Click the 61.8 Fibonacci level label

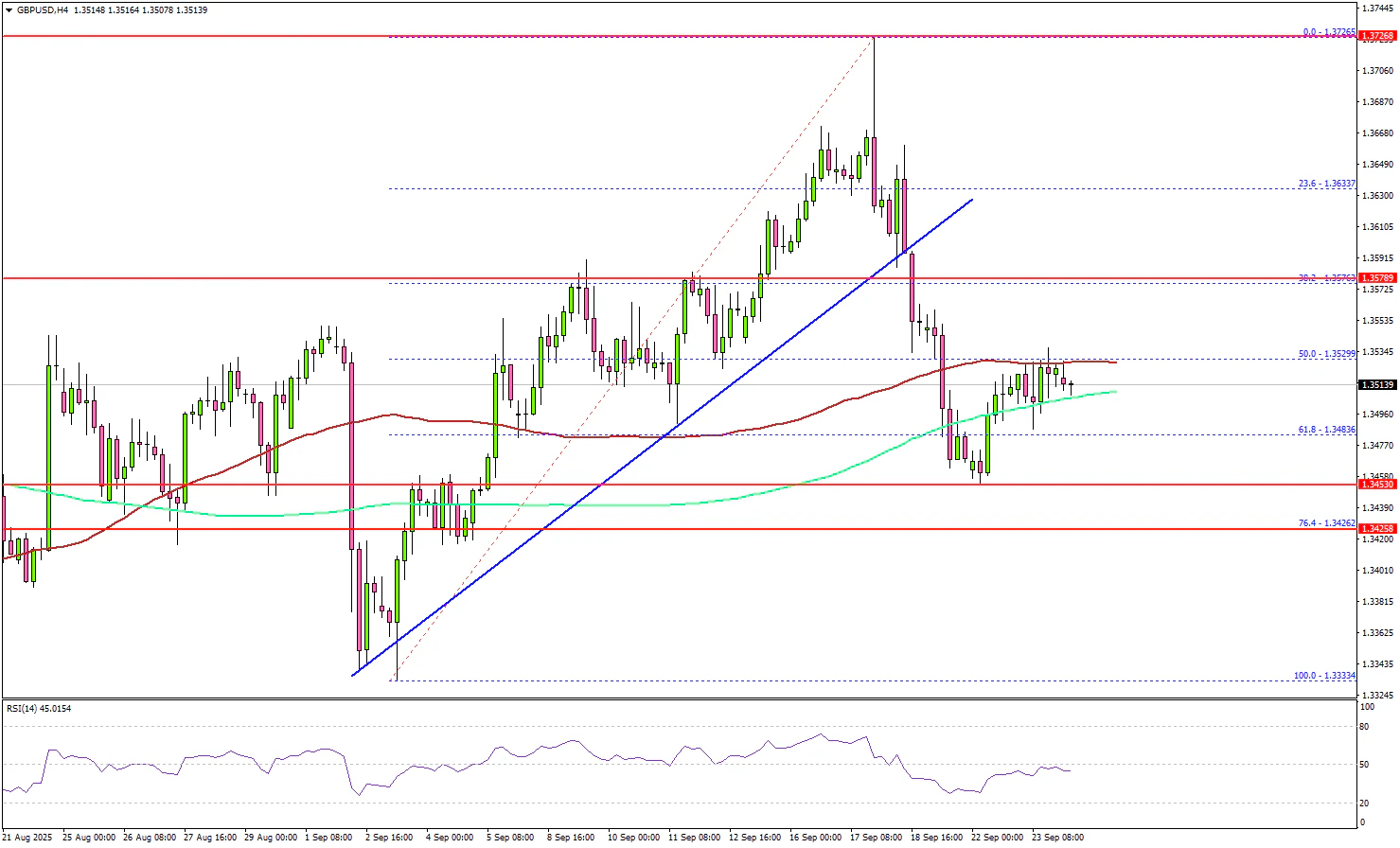[1326, 429]
